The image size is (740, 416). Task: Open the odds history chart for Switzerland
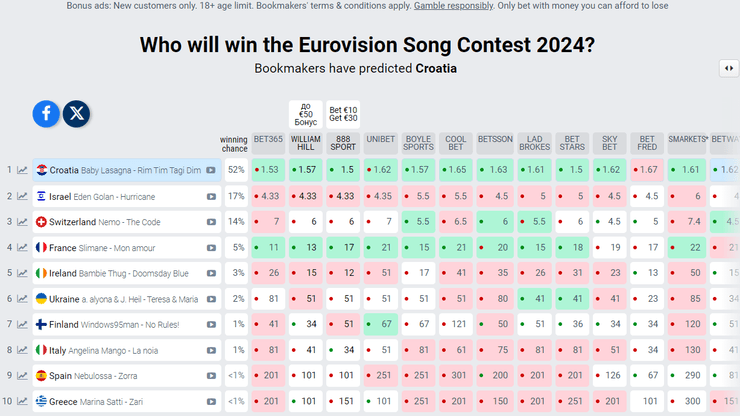tap(22, 222)
